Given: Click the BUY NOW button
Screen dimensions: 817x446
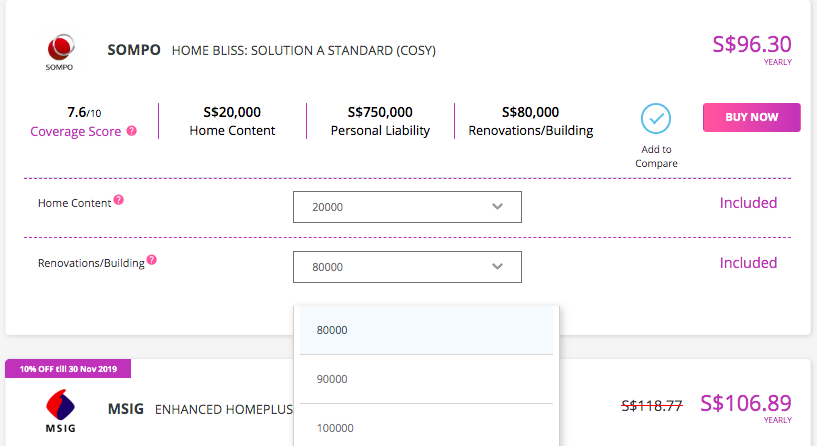Looking at the screenshot, I should coord(751,117).
